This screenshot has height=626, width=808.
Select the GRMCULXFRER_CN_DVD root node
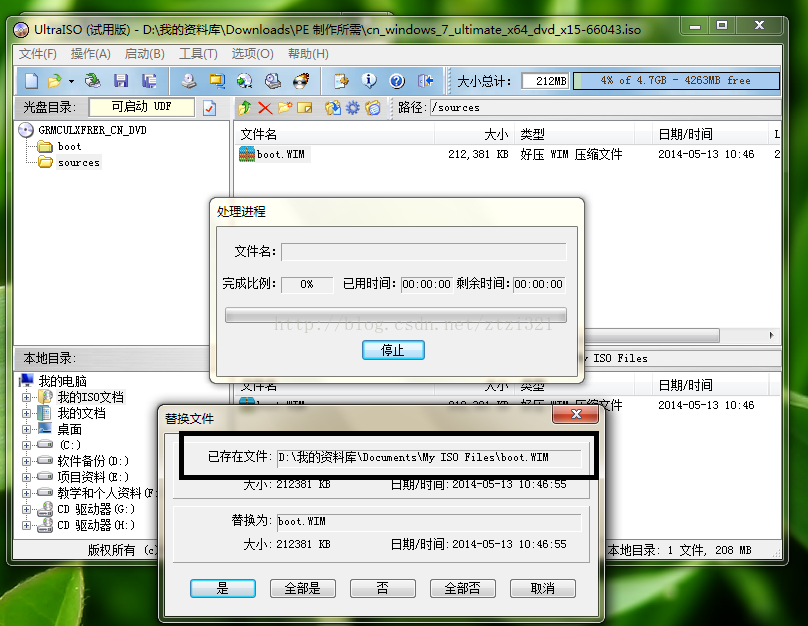point(92,130)
